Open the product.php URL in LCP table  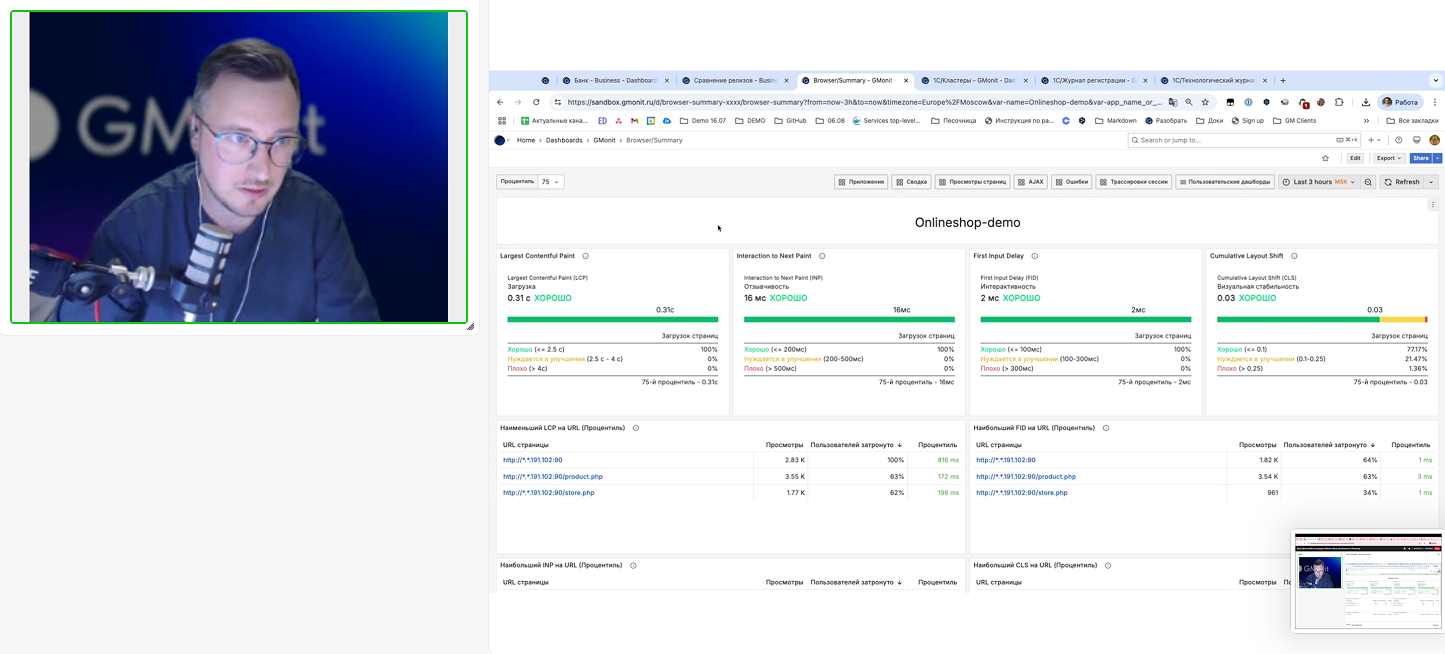tap(552, 477)
